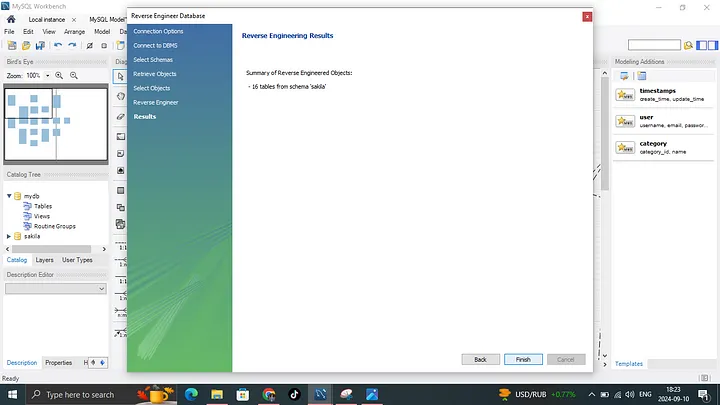Open Microsoft Edge from taskbar
This screenshot has width=720, height=405.
tap(191, 394)
